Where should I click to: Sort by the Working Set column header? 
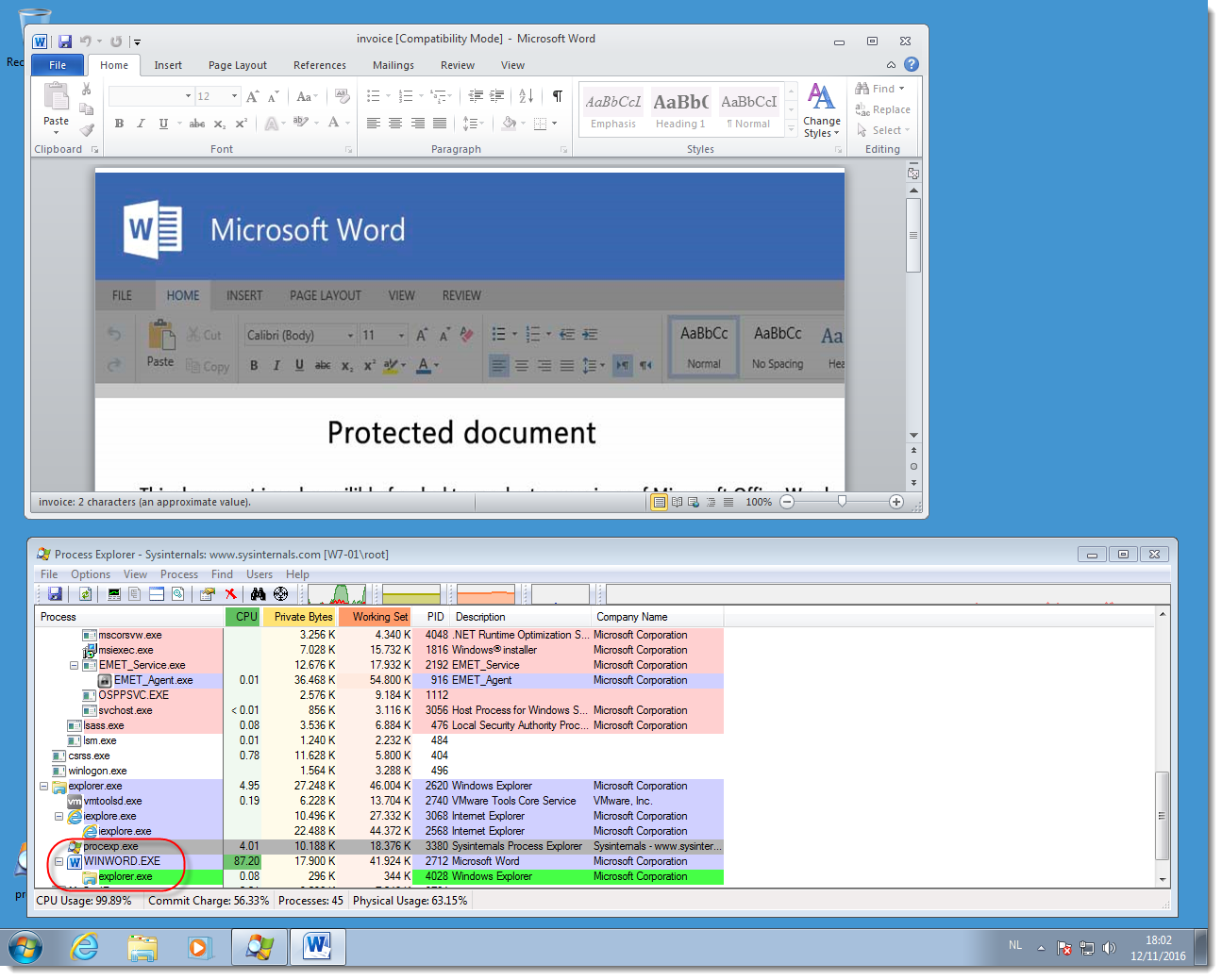click(x=375, y=617)
